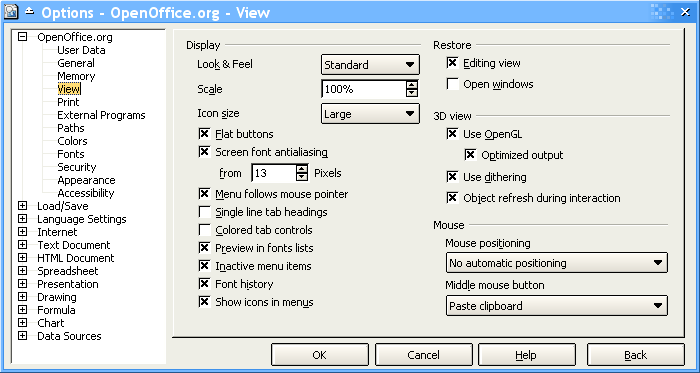Image resolution: width=700 pixels, height=373 pixels.
Task: Check the Open windows restore option
Action: pyautogui.click(x=452, y=84)
